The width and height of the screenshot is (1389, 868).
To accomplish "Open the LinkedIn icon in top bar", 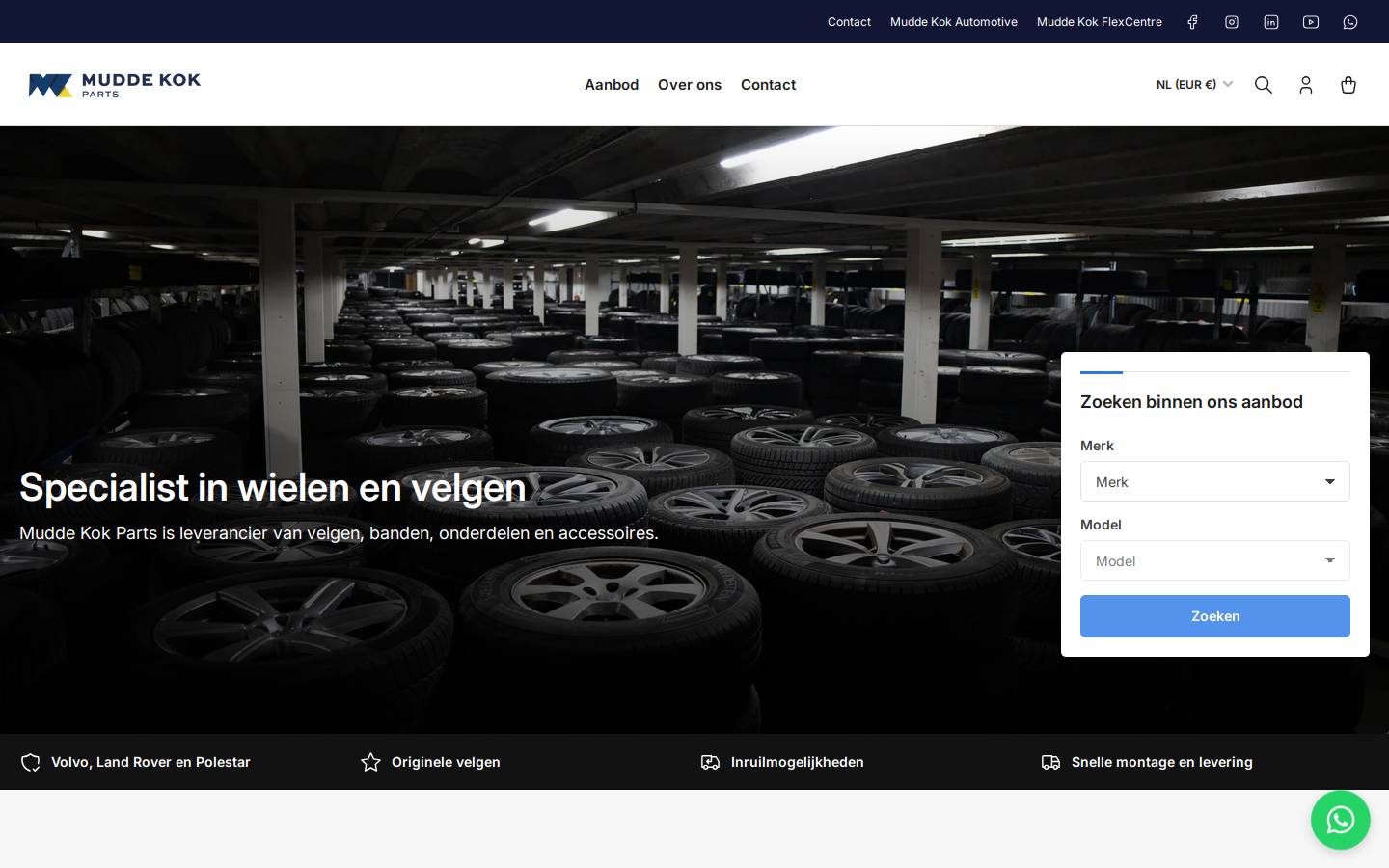I will coord(1271,22).
